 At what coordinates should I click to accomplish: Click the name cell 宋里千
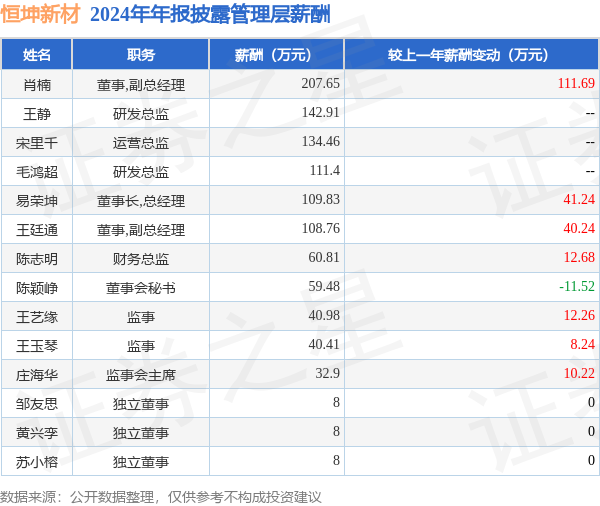click(x=37, y=143)
